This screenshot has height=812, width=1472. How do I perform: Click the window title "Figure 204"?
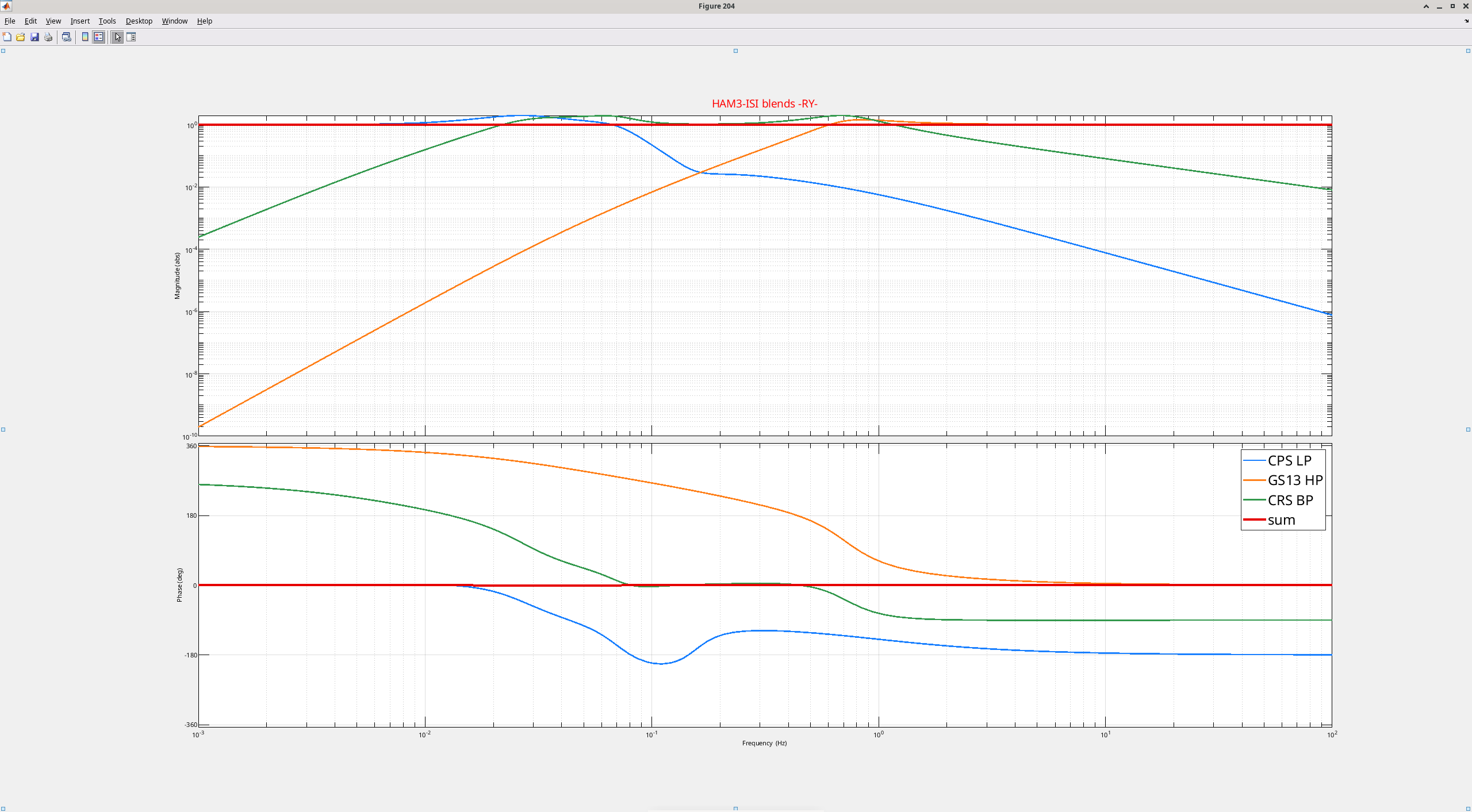(x=716, y=6)
